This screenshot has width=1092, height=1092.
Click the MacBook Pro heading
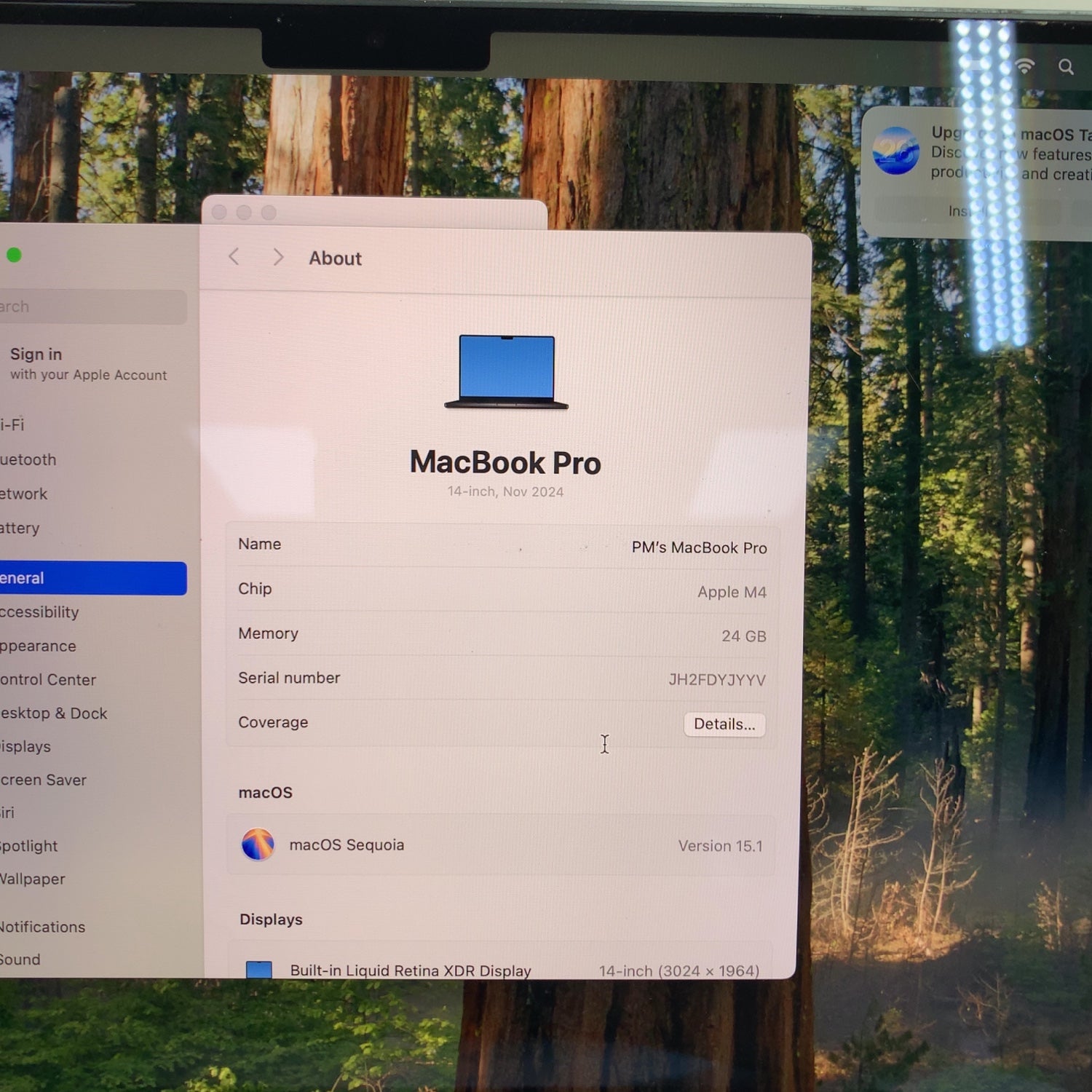[505, 462]
